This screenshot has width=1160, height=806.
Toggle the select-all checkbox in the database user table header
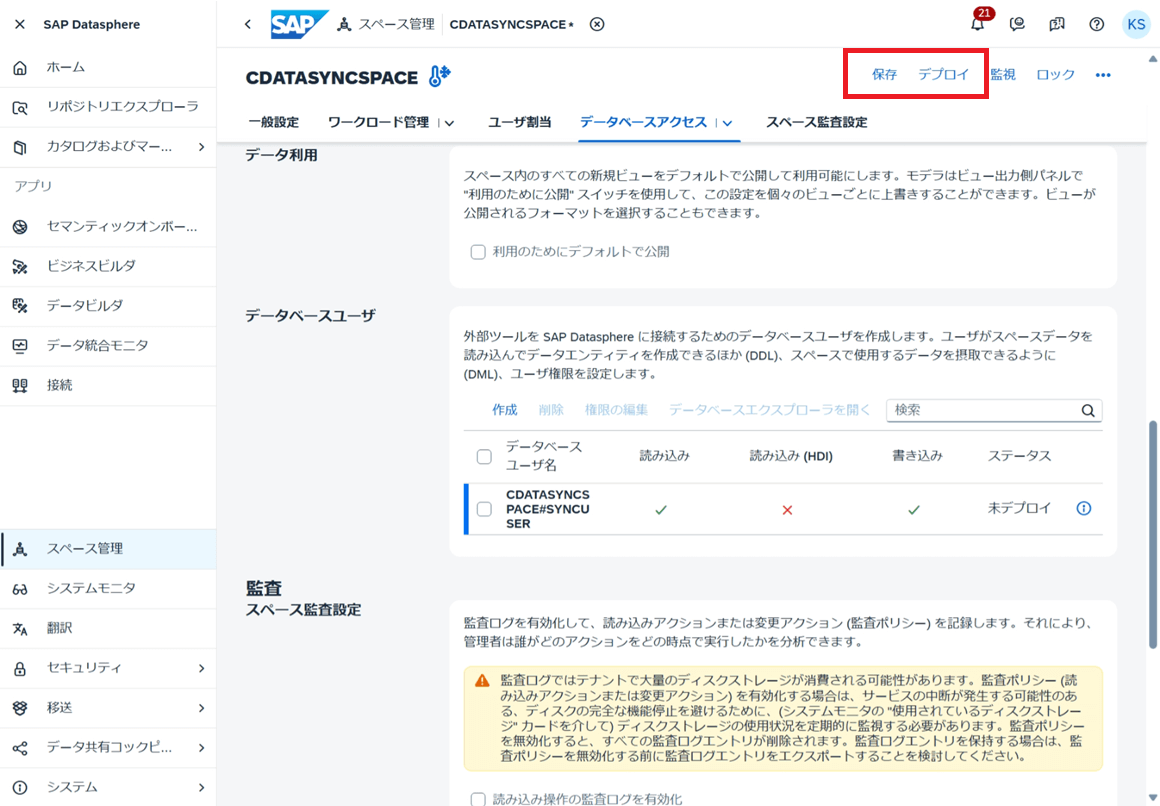(484, 457)
